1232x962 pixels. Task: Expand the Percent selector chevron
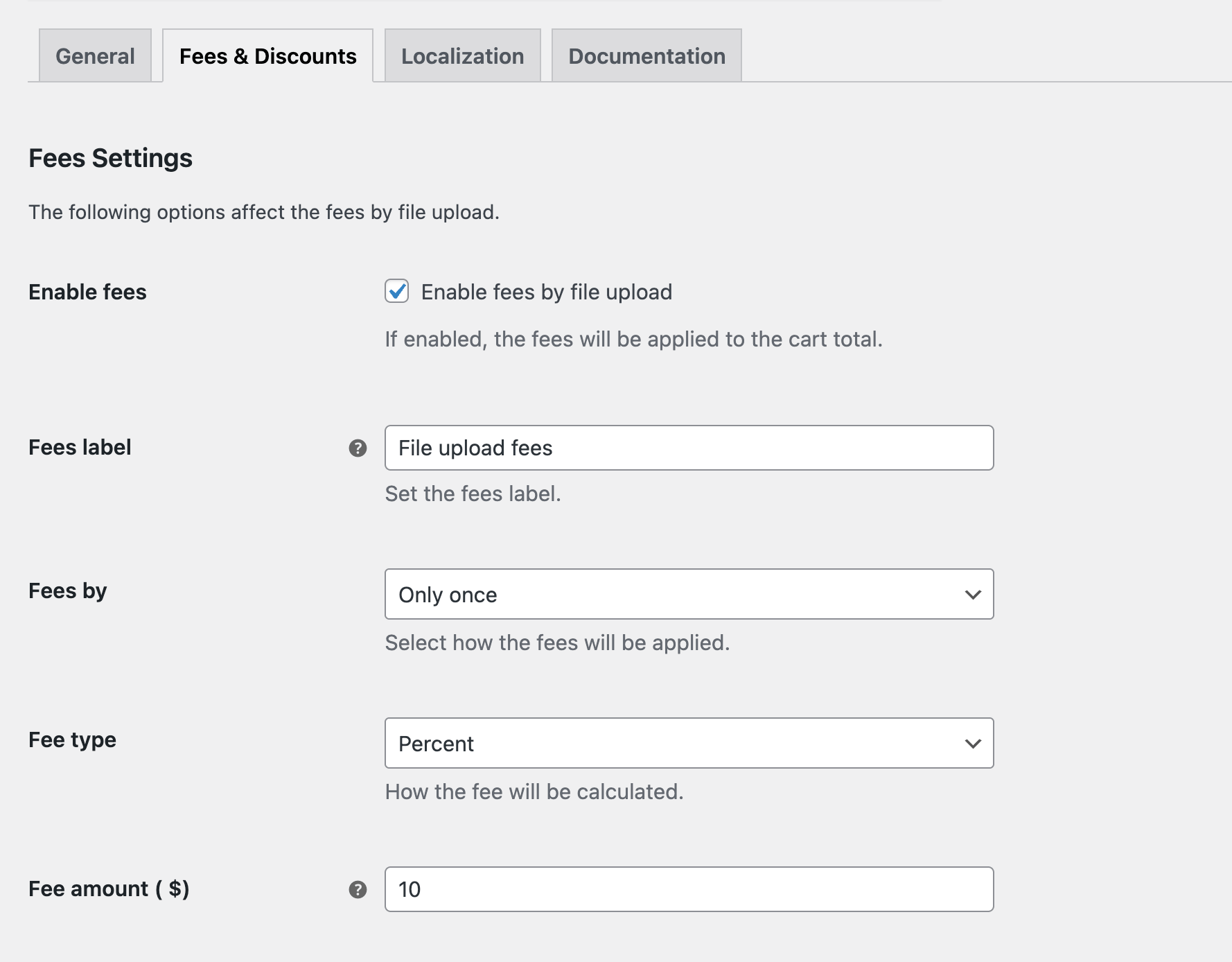[x=971, y=743]
